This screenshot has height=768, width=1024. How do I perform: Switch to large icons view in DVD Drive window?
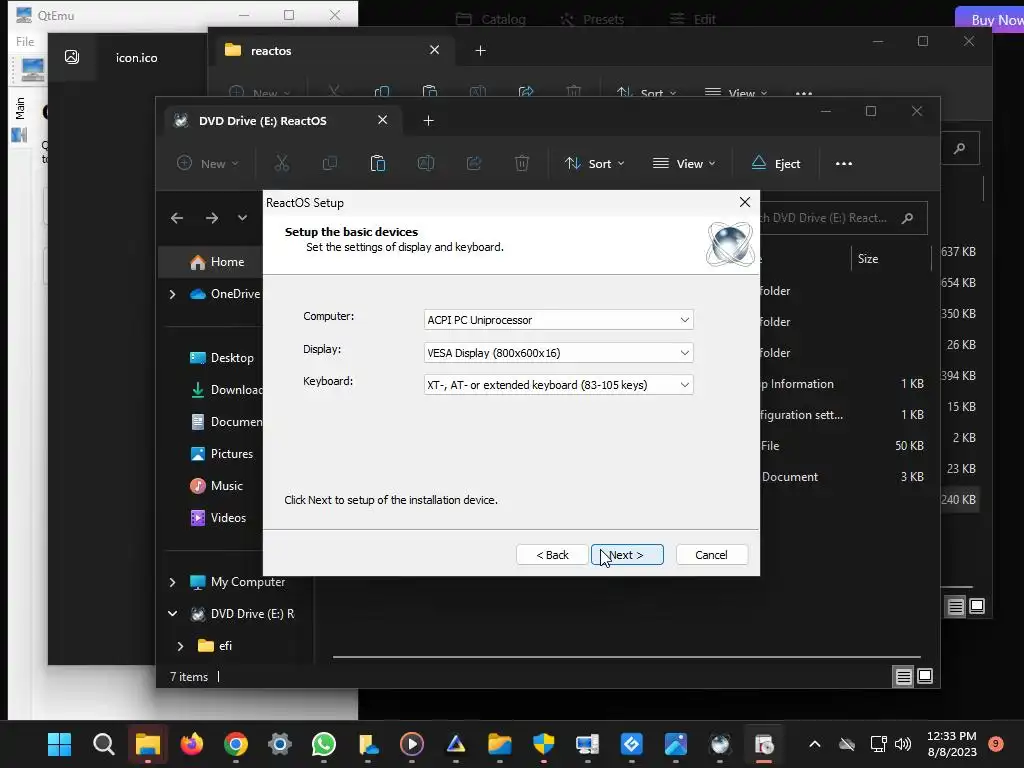[925, 677]
